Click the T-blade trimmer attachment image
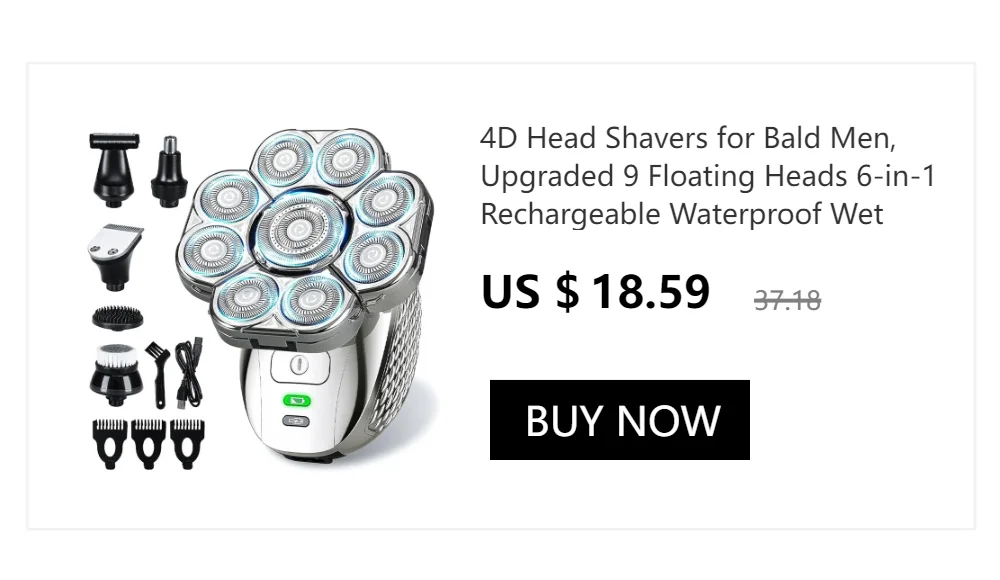Viewport: 1000px width, 580px height. click(115, 170)
